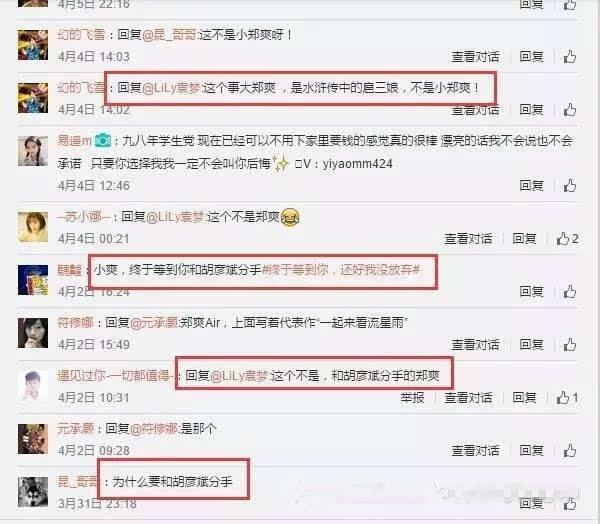The width and height of the screenshot is (600, 524).
Task: Reply to 易遥m's comment
Action: click(x=531, y=186)
